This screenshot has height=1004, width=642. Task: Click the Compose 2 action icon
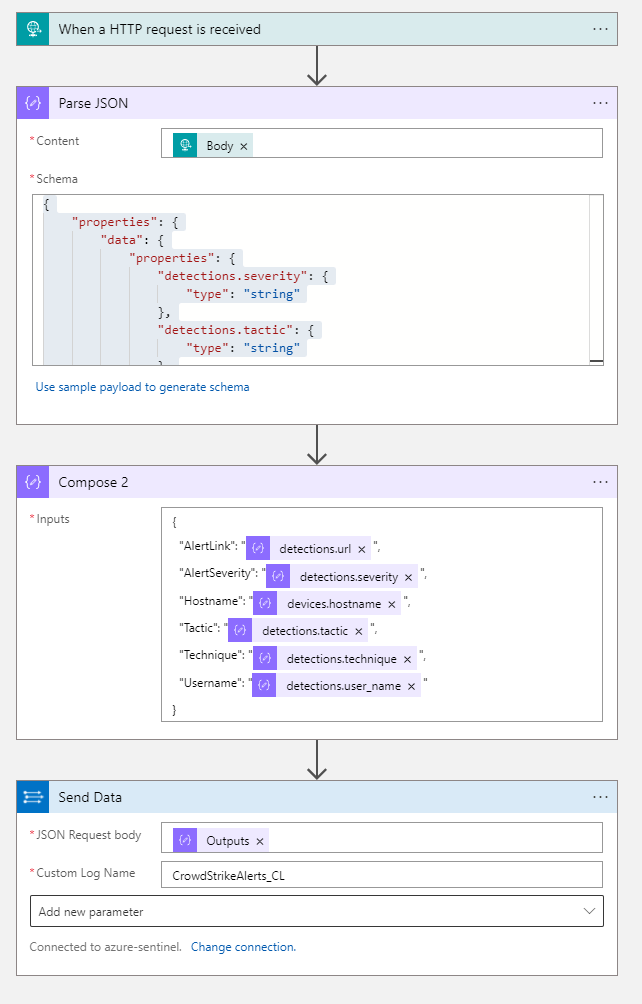point(33,482)
